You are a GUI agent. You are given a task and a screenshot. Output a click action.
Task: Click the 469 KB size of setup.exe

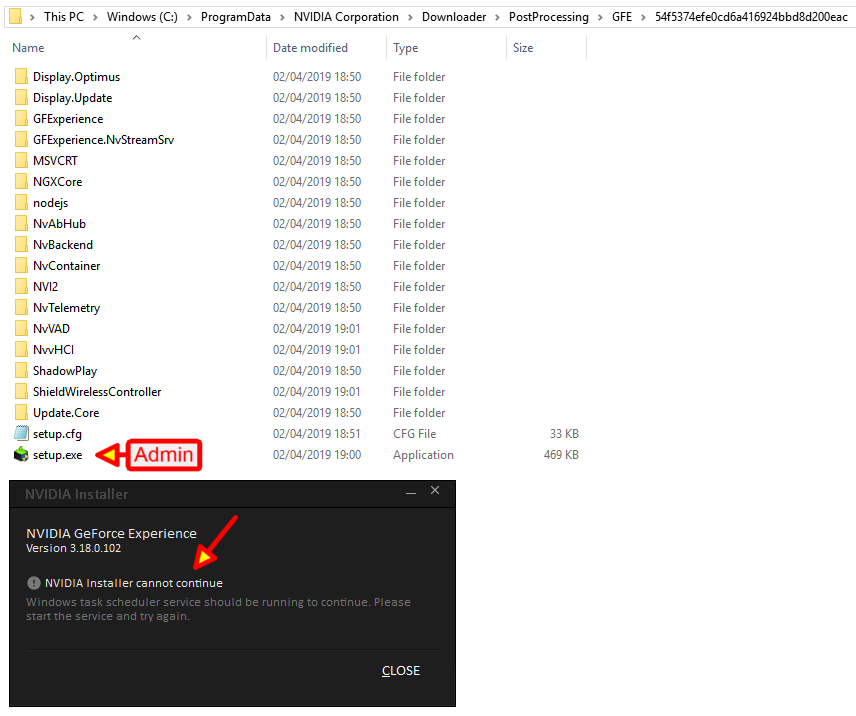pos(561,455)
